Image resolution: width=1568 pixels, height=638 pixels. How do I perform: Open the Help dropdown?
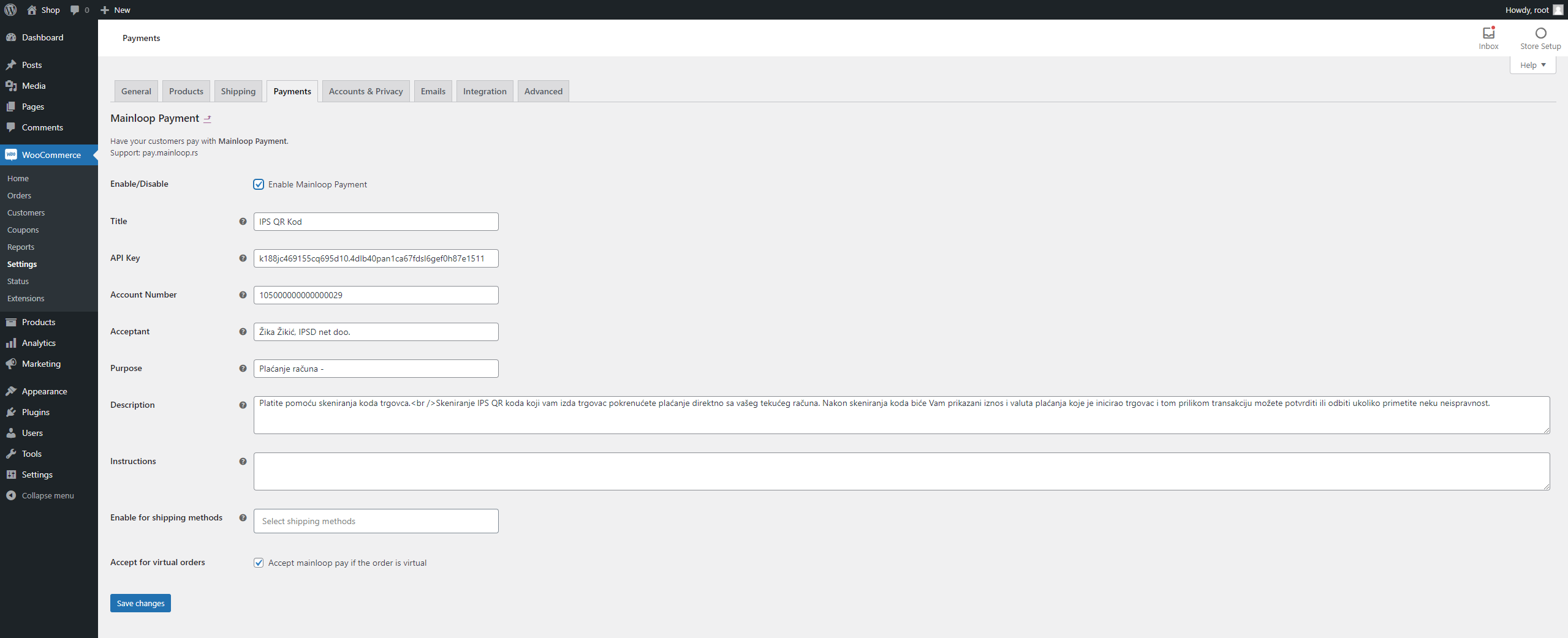tap(1532, 64)
